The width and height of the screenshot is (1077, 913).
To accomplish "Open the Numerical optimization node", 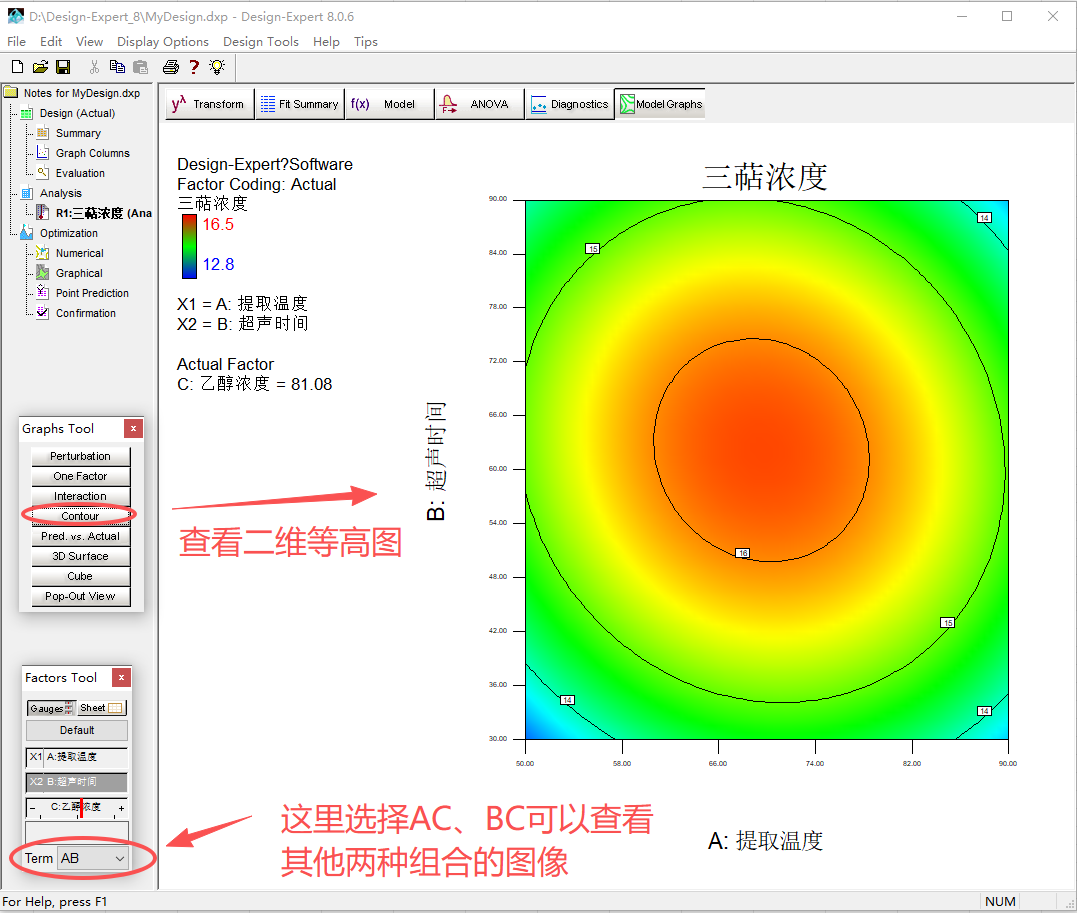I will click(79, 253).
